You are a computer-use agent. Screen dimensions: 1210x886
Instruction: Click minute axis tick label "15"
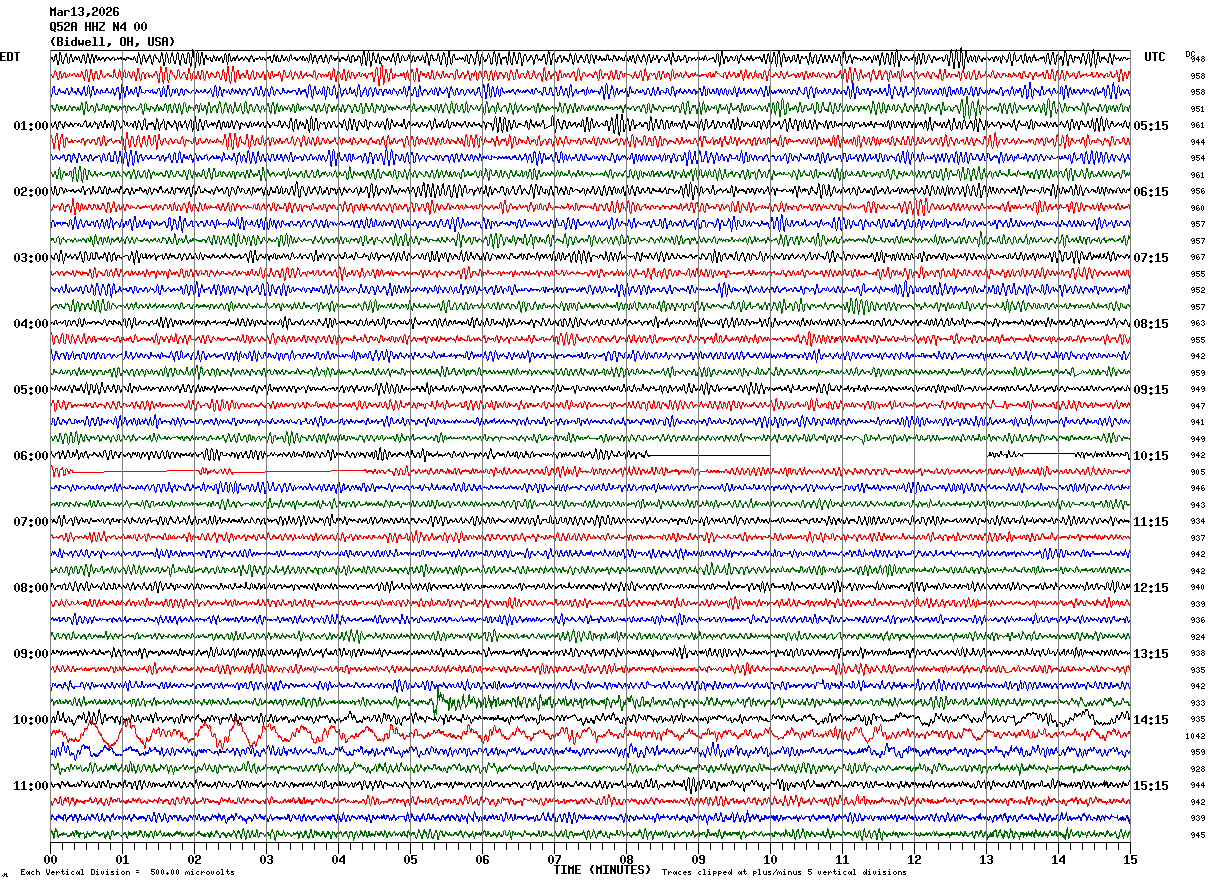(1130, 859)
